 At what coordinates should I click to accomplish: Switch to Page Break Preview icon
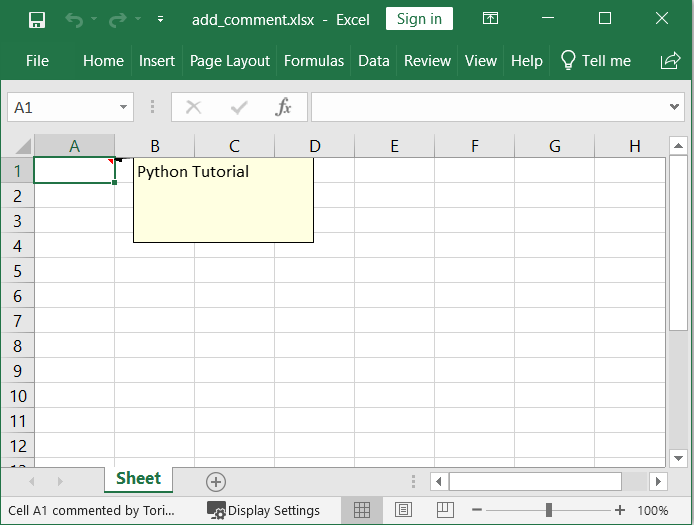(x=445, y=510)
